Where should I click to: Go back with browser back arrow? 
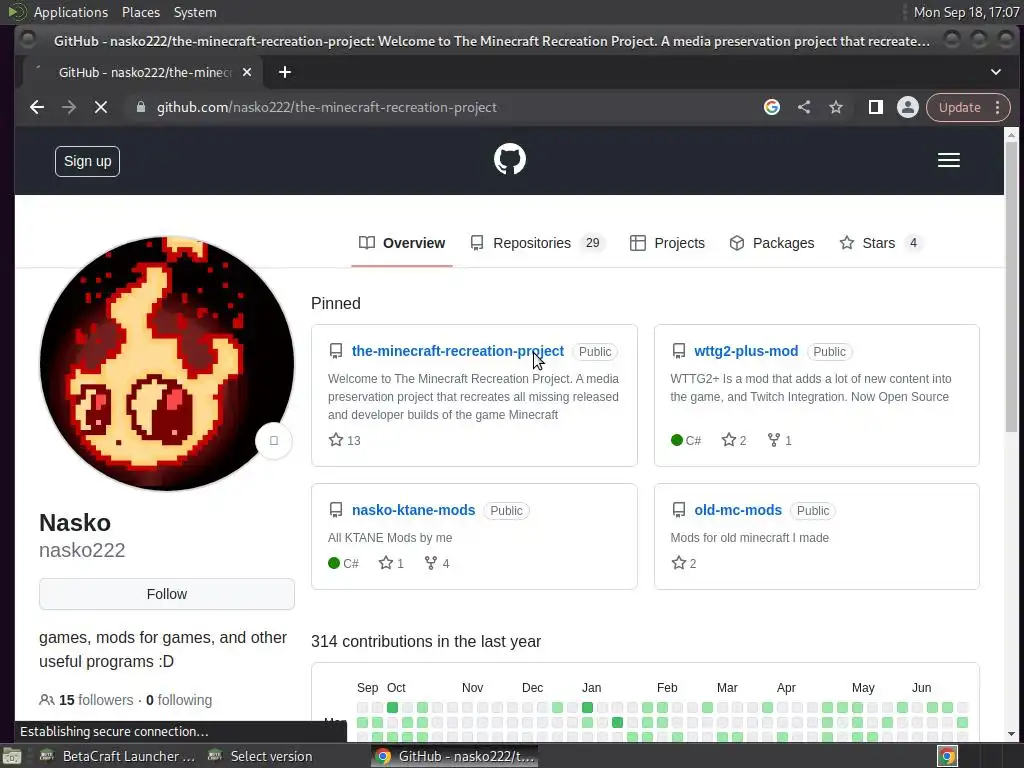point(37,107)
